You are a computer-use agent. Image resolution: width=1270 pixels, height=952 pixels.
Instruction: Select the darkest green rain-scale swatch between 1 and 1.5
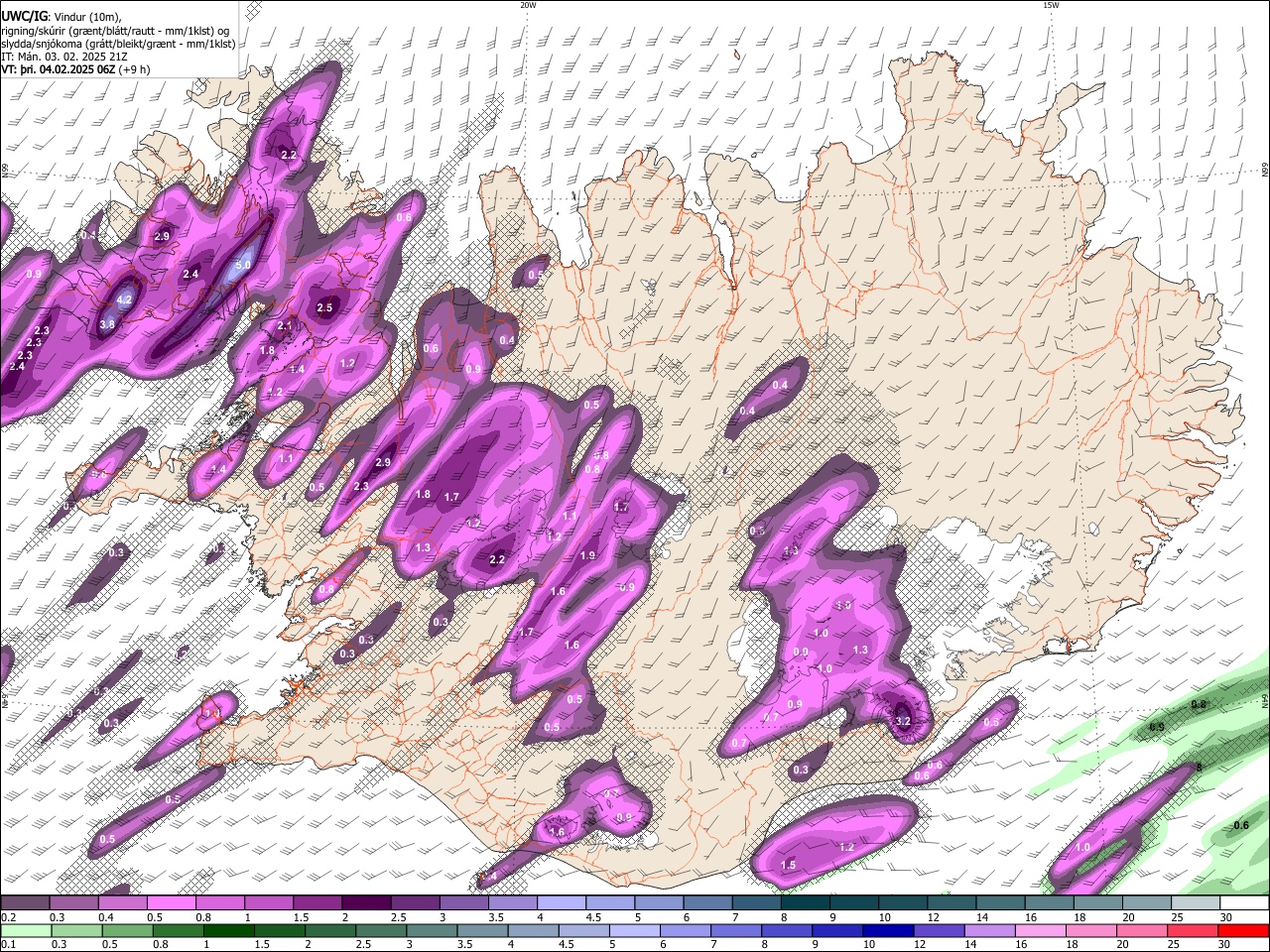228,930
